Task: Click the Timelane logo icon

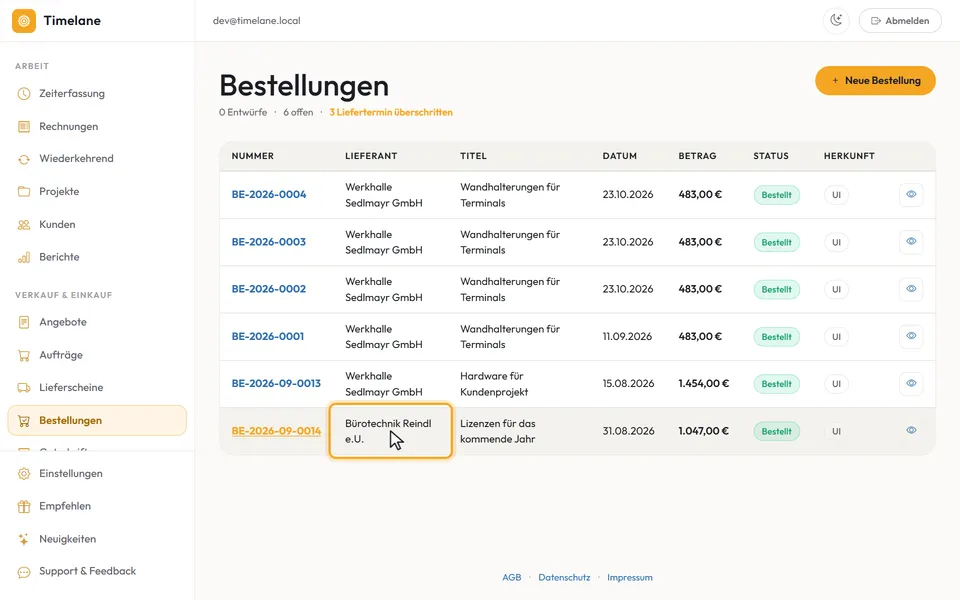Action: point(24,21)
